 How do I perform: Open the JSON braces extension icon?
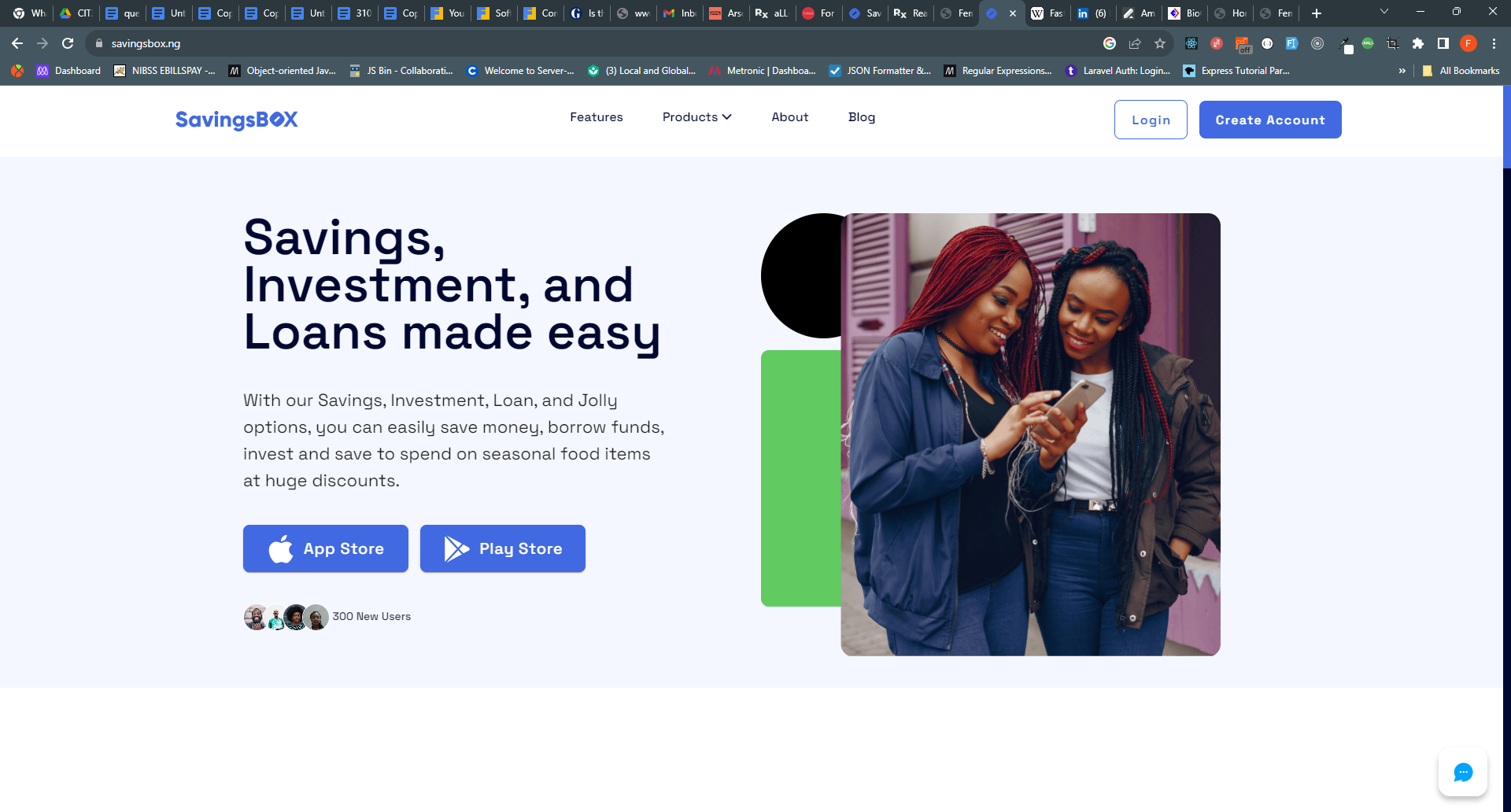(x=1267, y=43)
